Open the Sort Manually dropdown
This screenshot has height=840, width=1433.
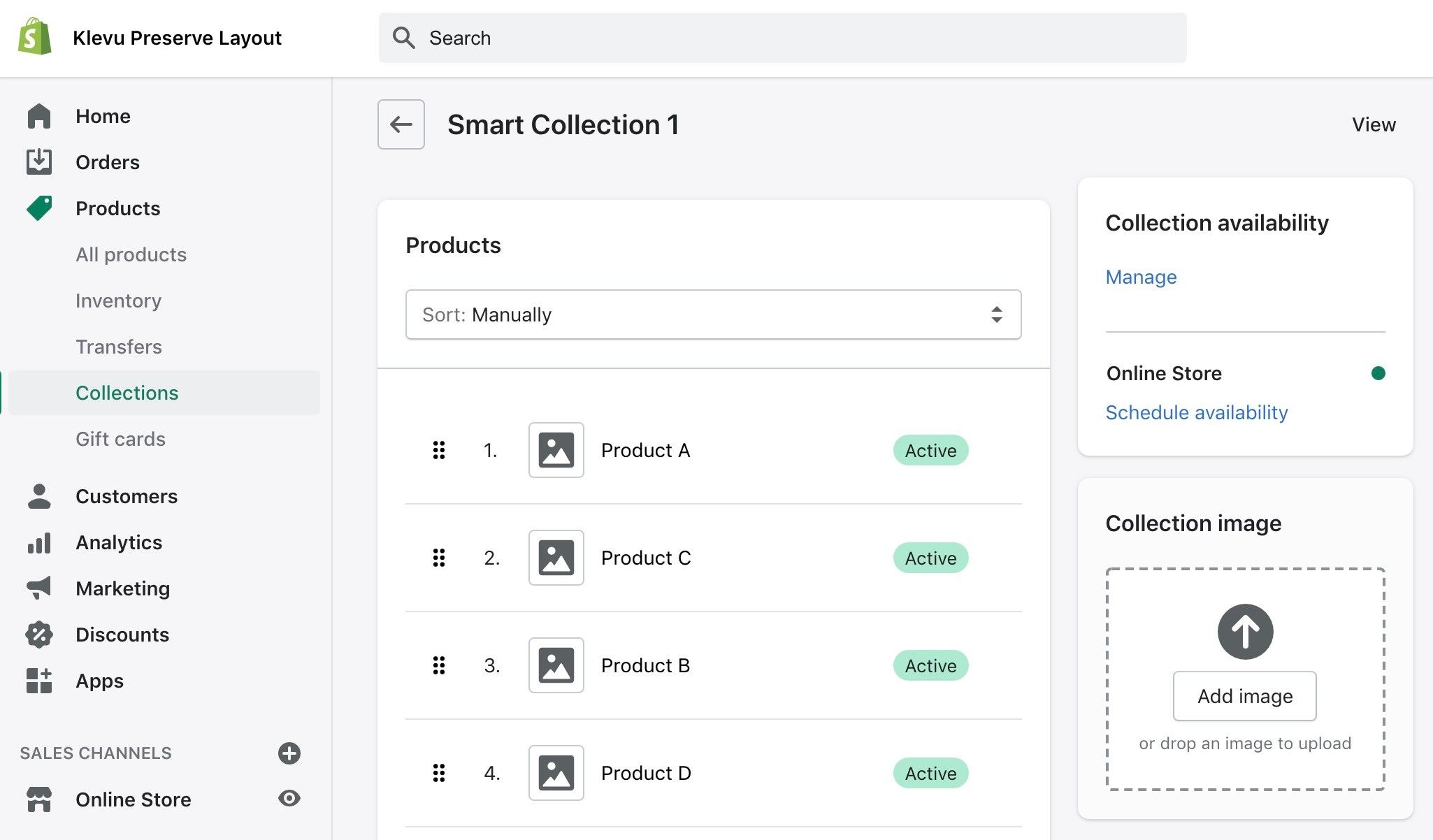click(713, 314)
